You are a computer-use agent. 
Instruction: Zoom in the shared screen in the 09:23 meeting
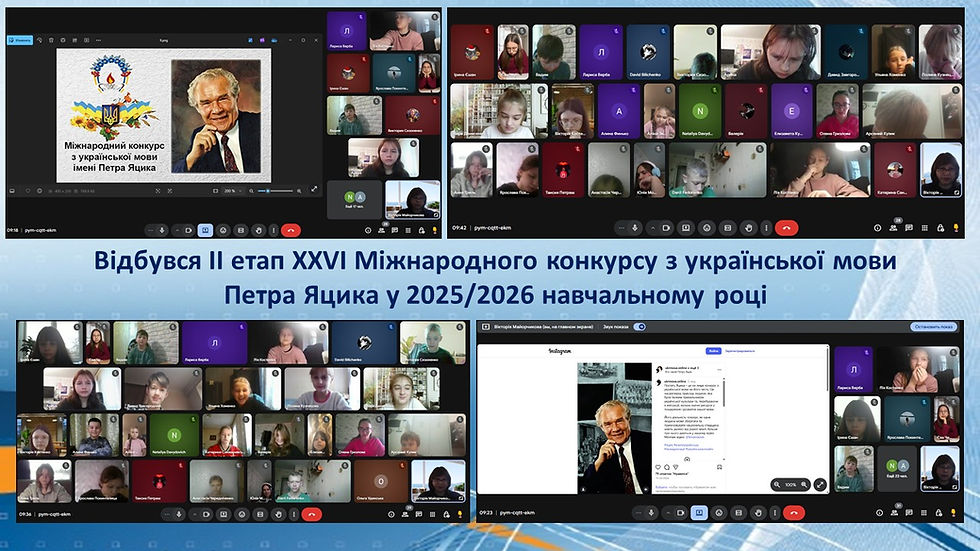point(804,484)
